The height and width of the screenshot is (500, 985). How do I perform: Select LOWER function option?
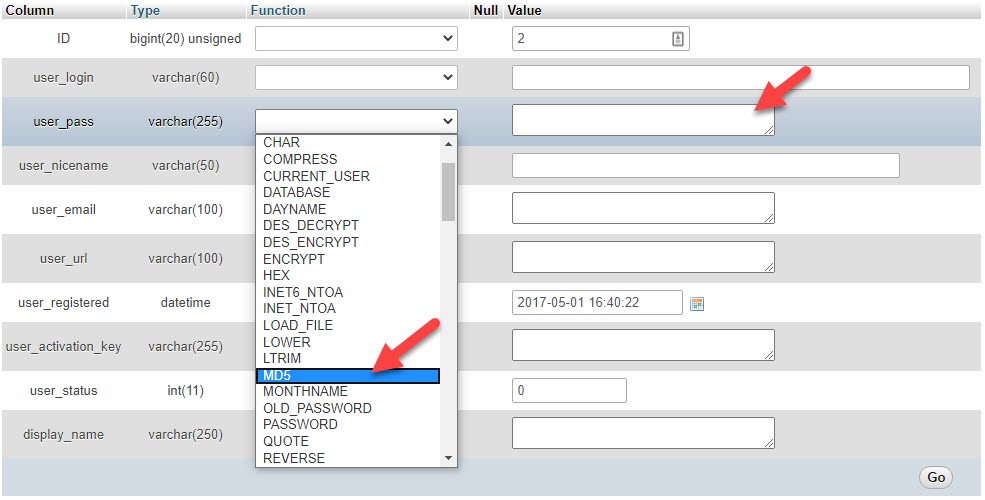click(x=287, y=342)
